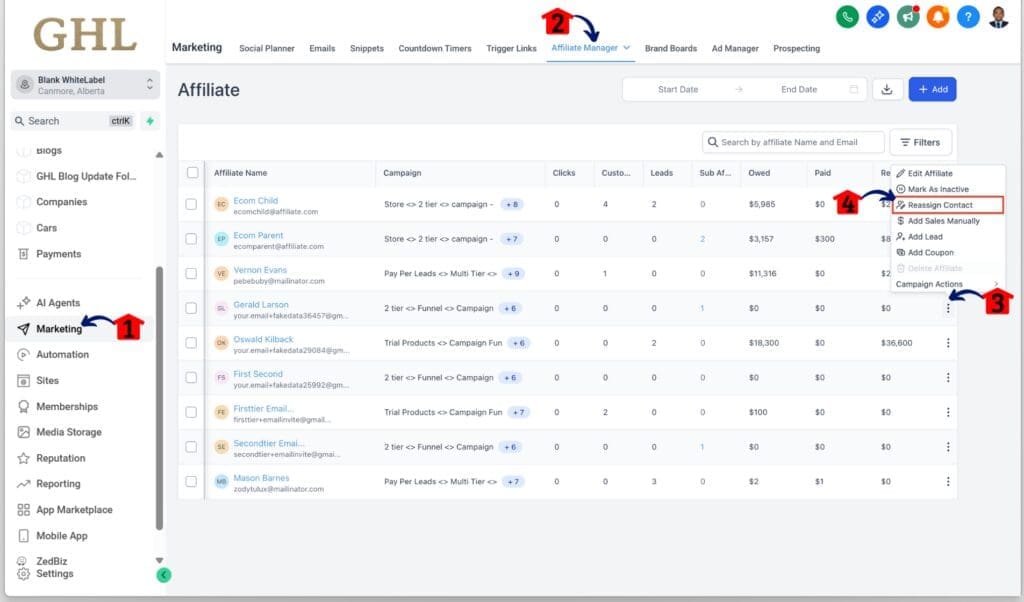Open the Blank WhiteLabel account switcher

pyautogui.click(x=85, y=85)
